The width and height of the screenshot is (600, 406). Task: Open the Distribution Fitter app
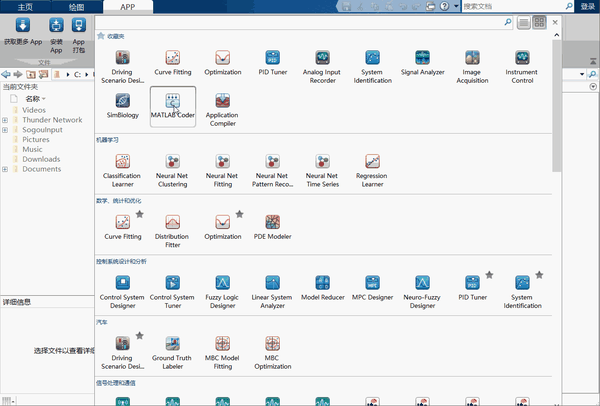pyautogui.click(x=172, y=231)
